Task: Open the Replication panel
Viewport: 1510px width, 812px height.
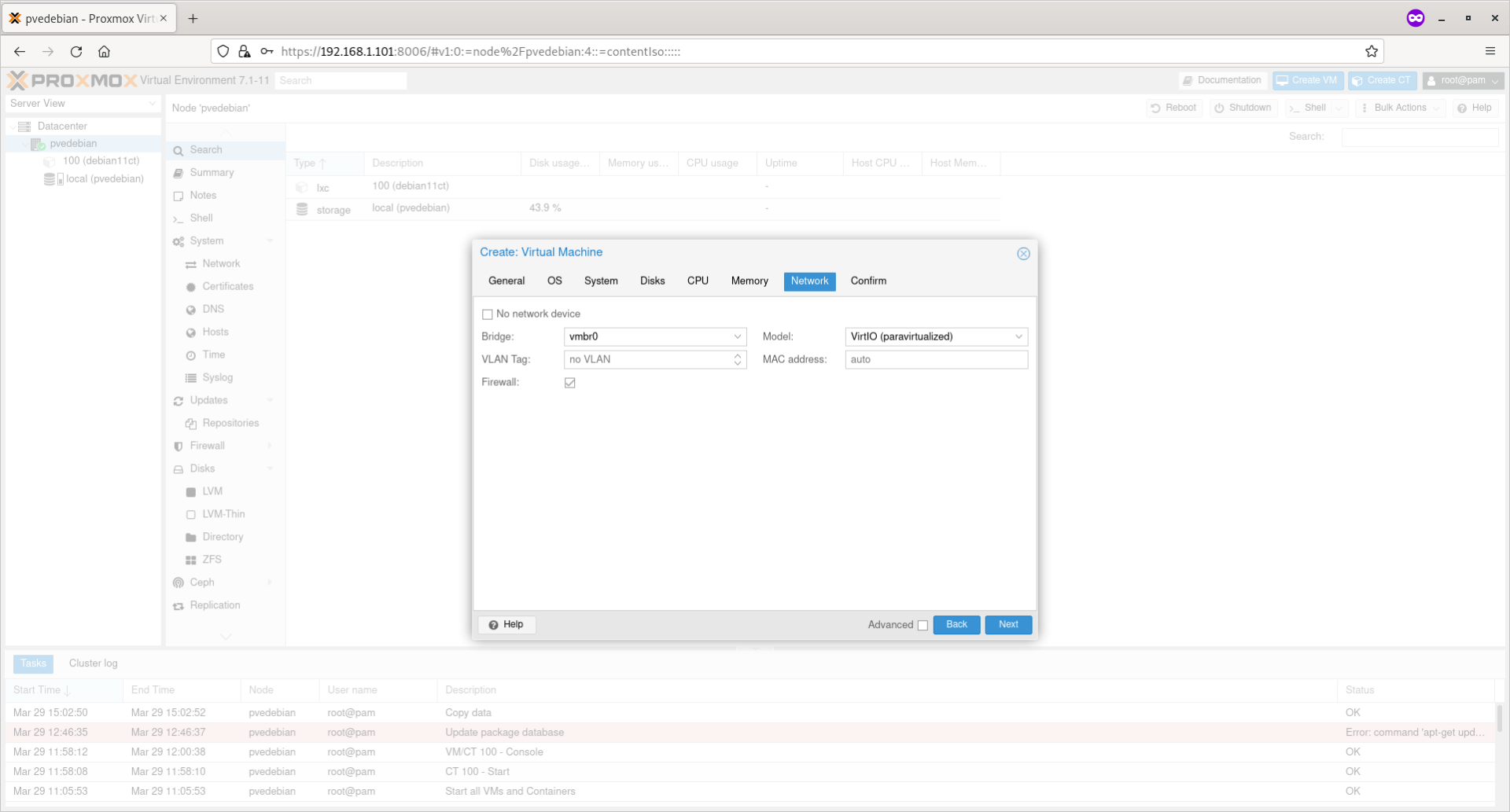Action: 215,604
